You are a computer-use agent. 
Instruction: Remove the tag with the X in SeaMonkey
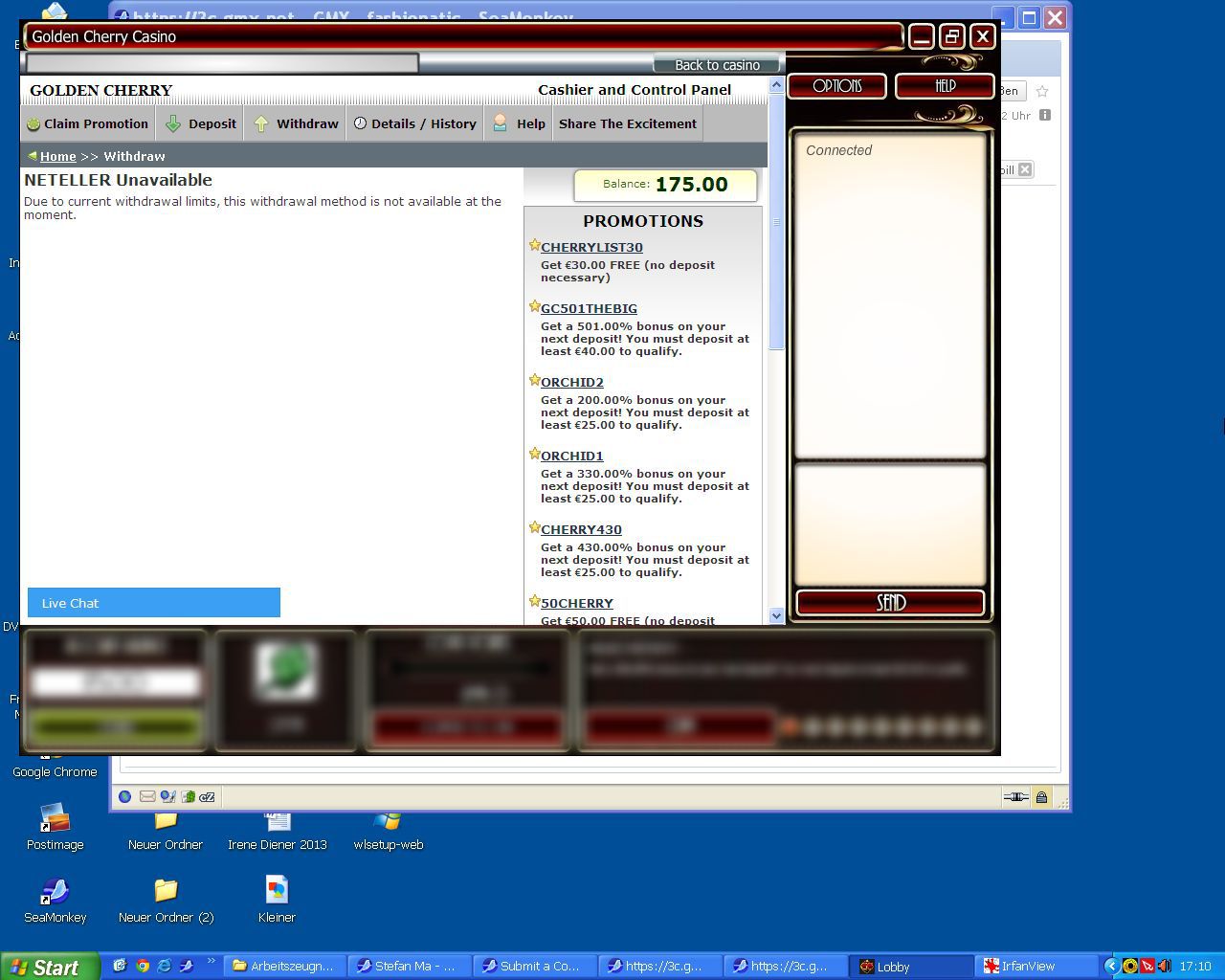pyautogui.click(x=1025, y=169)
